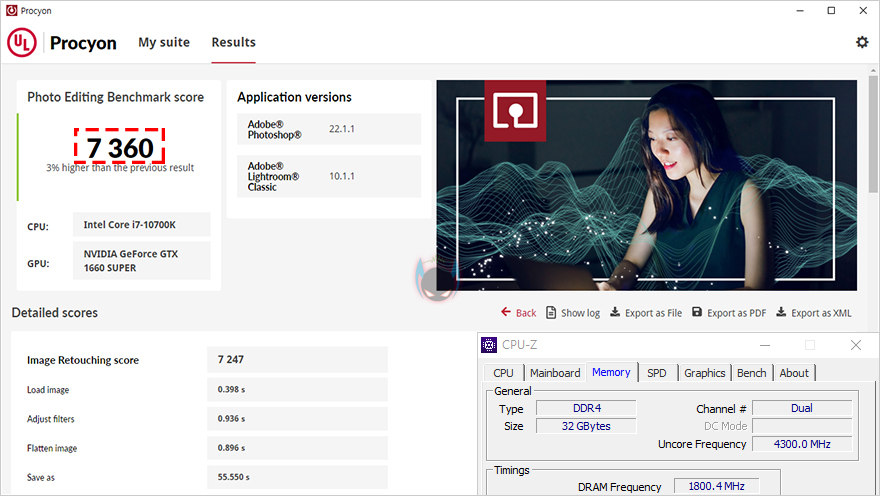Click the empty DC Mode field in CPU-Z
880x496 pixels.
click(802, 426)
